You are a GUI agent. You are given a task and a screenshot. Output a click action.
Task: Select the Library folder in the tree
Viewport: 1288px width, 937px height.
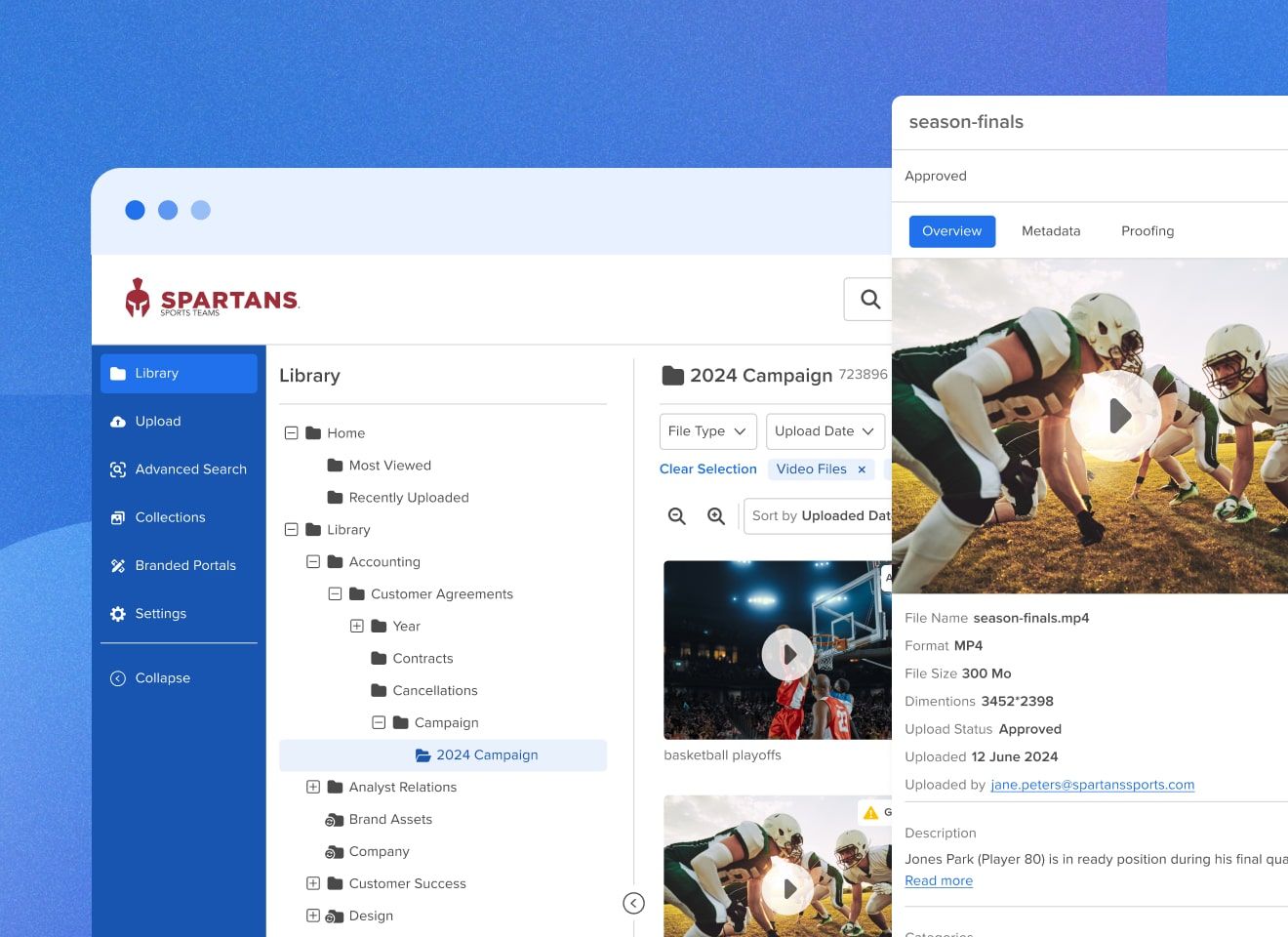point(338,530)
